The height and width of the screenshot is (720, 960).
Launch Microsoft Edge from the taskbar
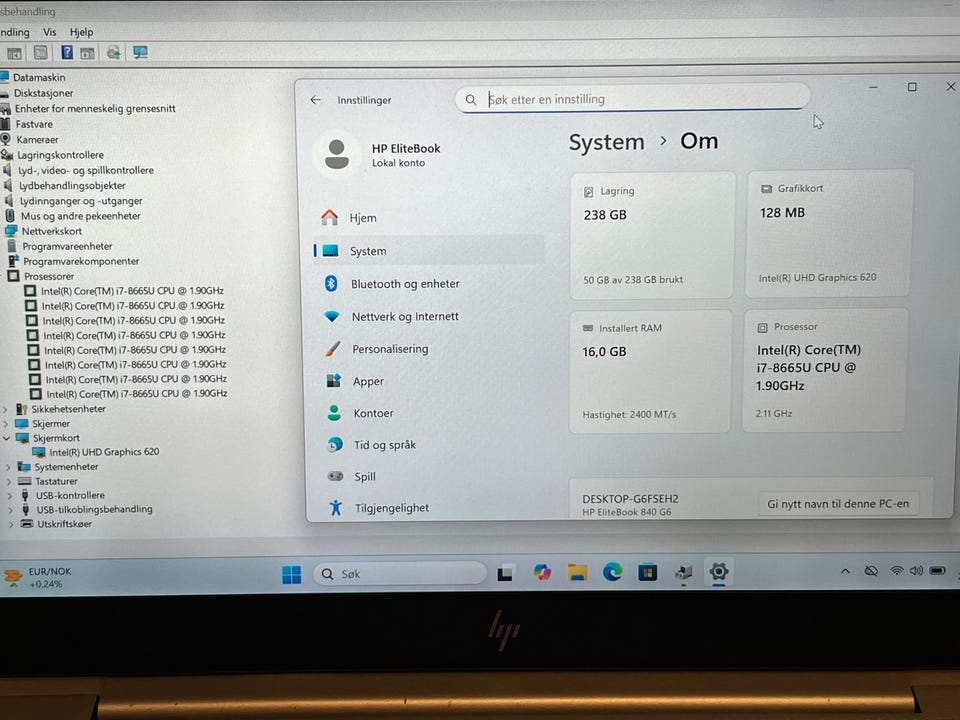(612, 572)
